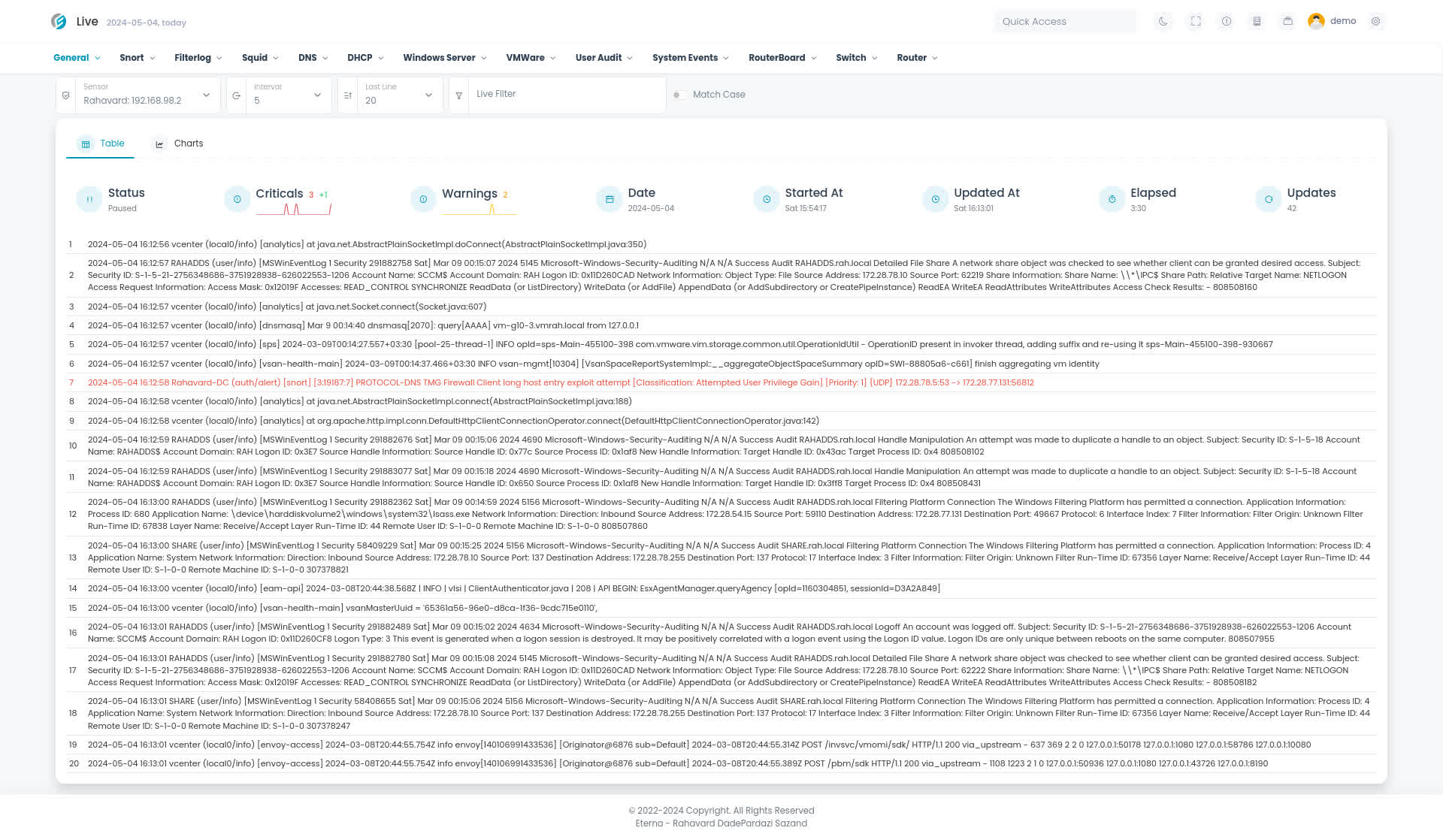
Task: Click the Updates refresh icon
Action: pyautogui.click(x=1269, y=199)
